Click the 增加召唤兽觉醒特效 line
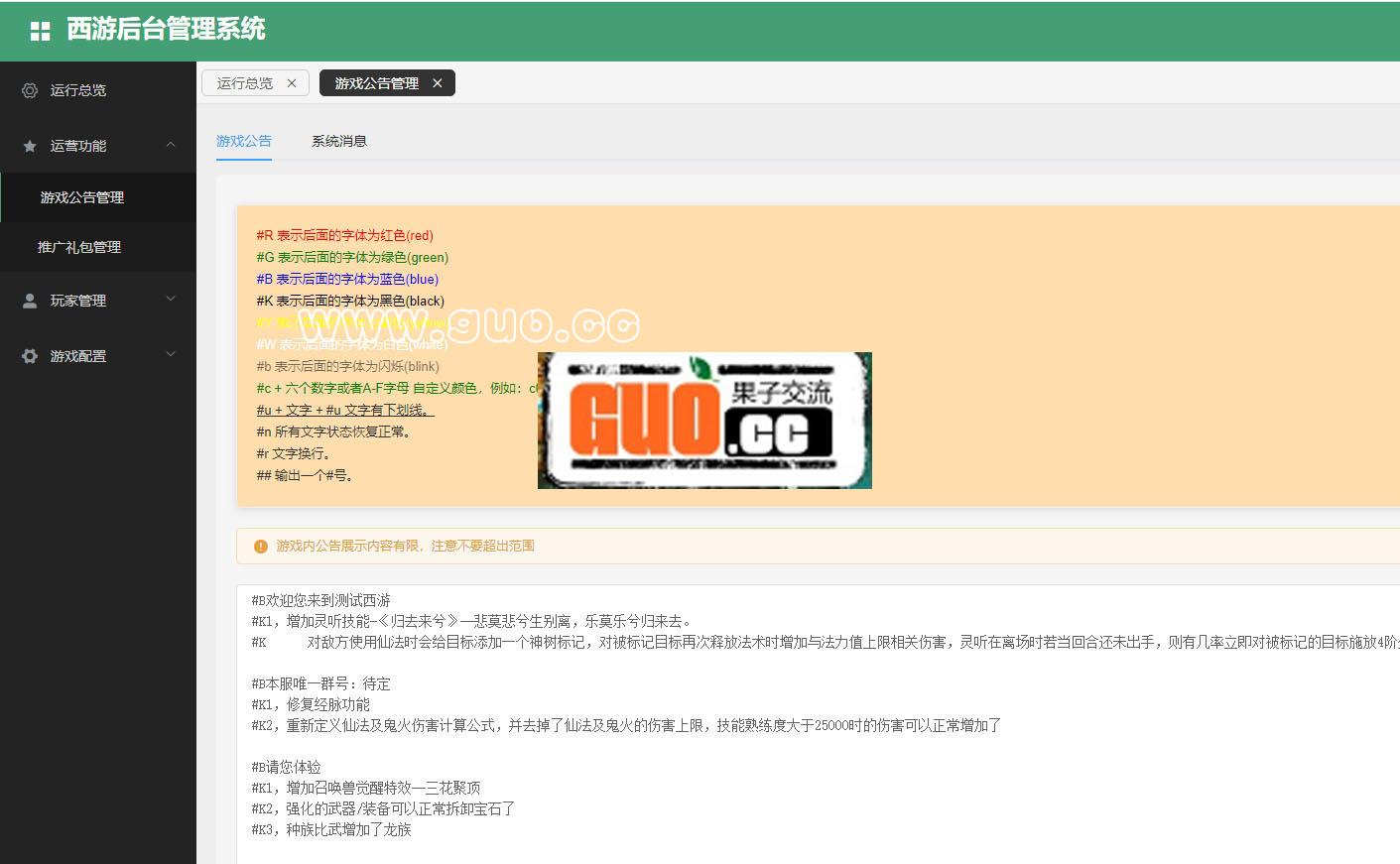Viewport: 1400px width, 864px height. pyautogui.click(x=366, y=788)
